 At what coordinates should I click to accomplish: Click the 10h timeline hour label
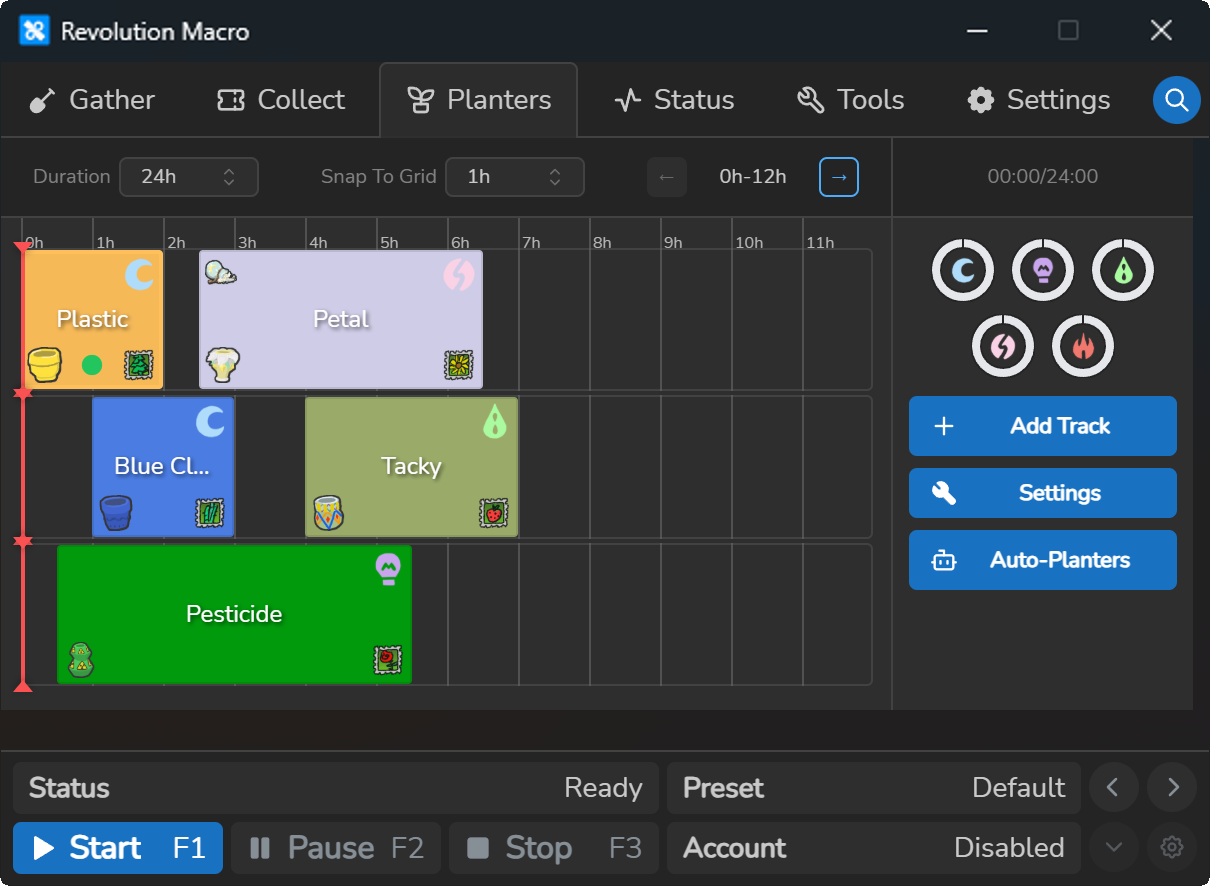click(749, 242)
